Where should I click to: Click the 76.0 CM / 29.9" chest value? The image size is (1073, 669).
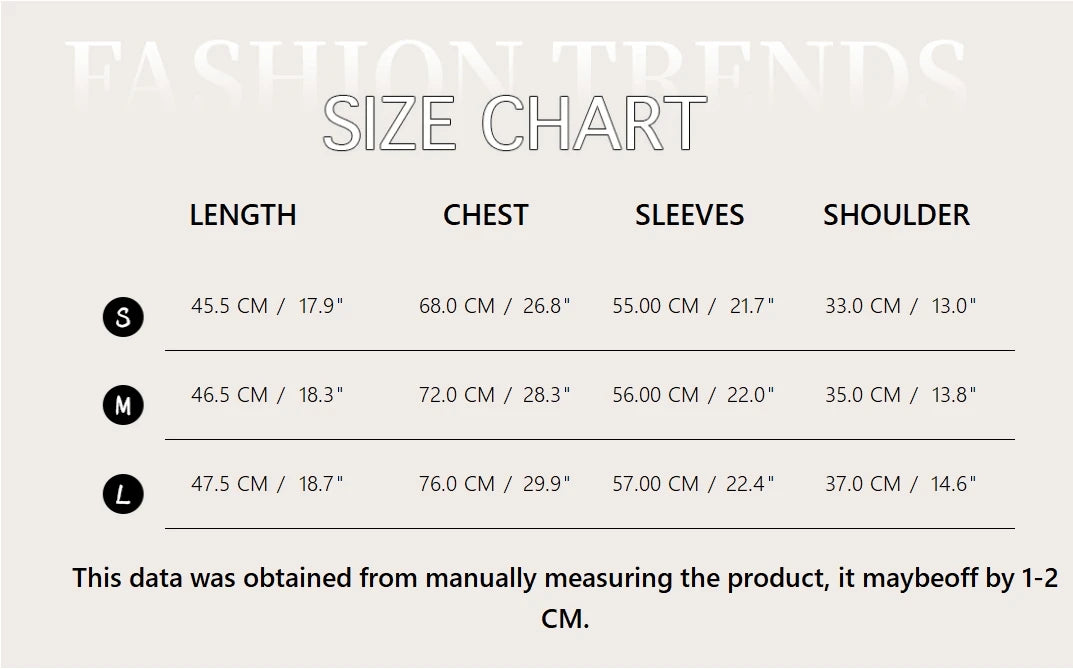pyautogui.click(x=494, y=483)
